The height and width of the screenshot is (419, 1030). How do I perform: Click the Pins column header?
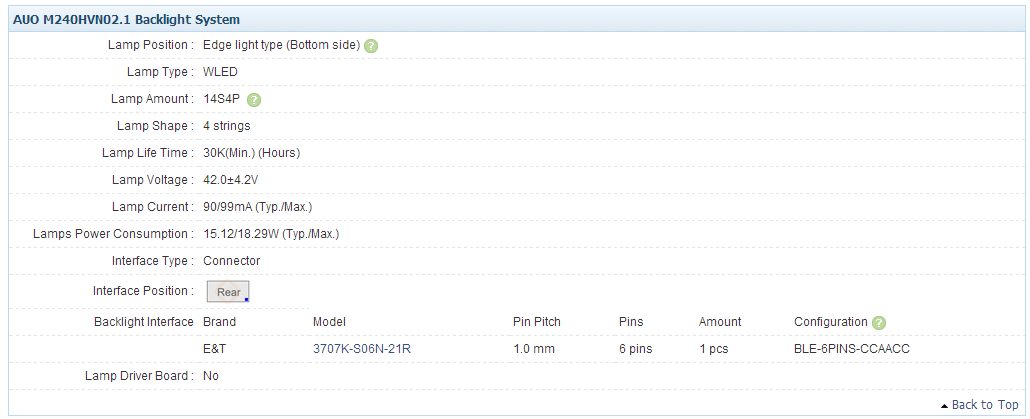(x=631, y=322)
